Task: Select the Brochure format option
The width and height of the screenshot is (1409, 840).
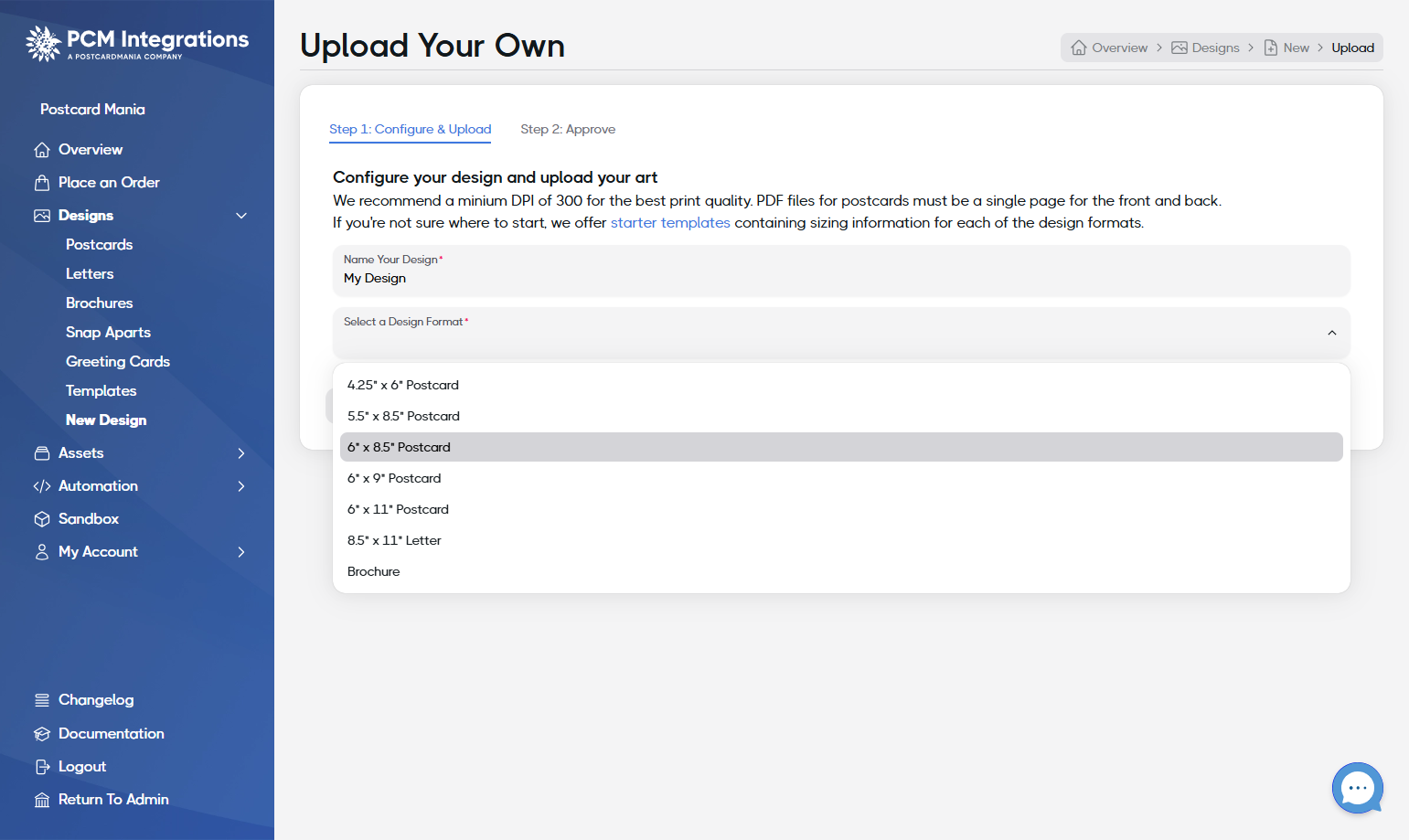Action: (x=841, y=571)
